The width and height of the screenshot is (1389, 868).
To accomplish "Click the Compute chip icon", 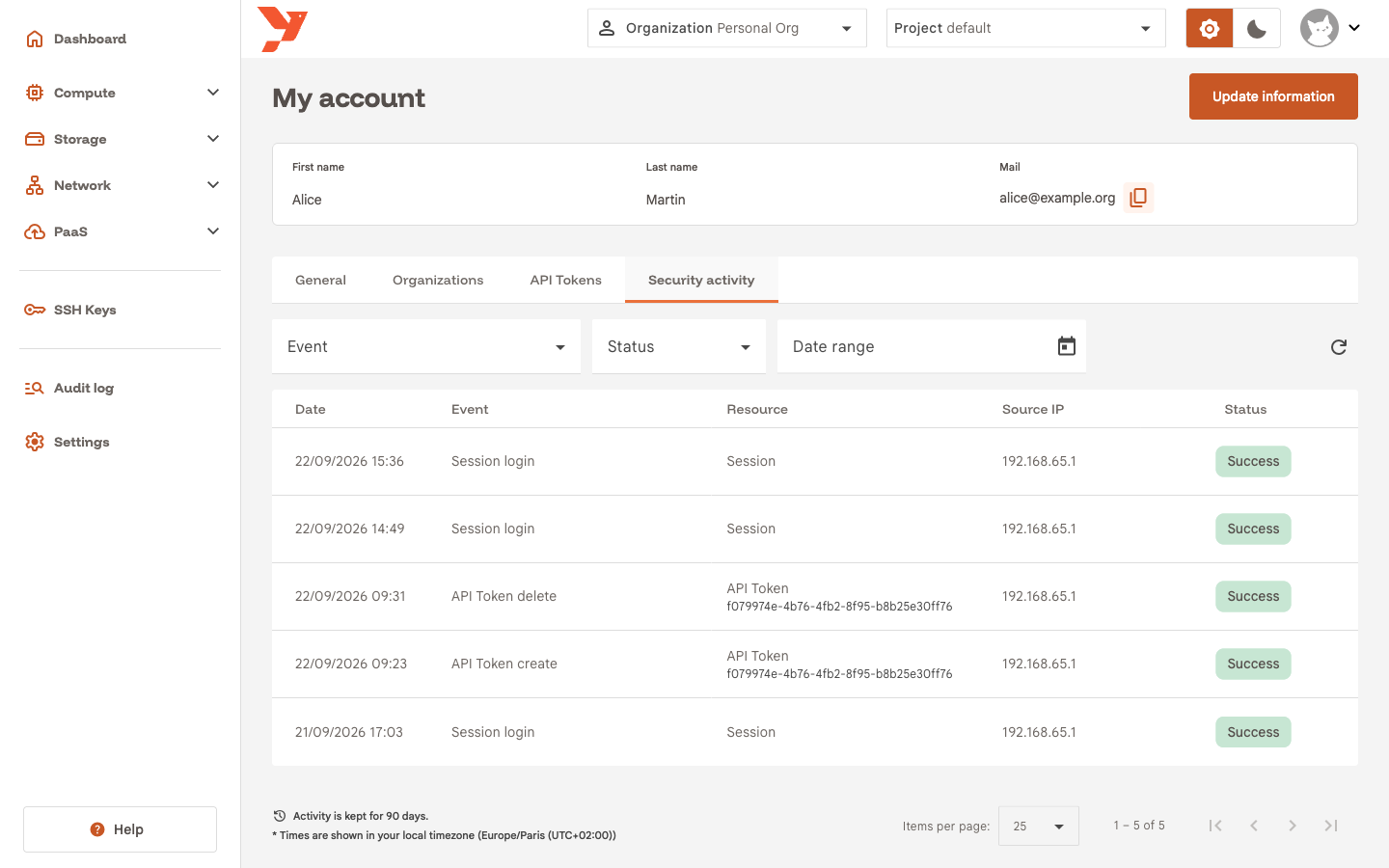I will (35, 93).
